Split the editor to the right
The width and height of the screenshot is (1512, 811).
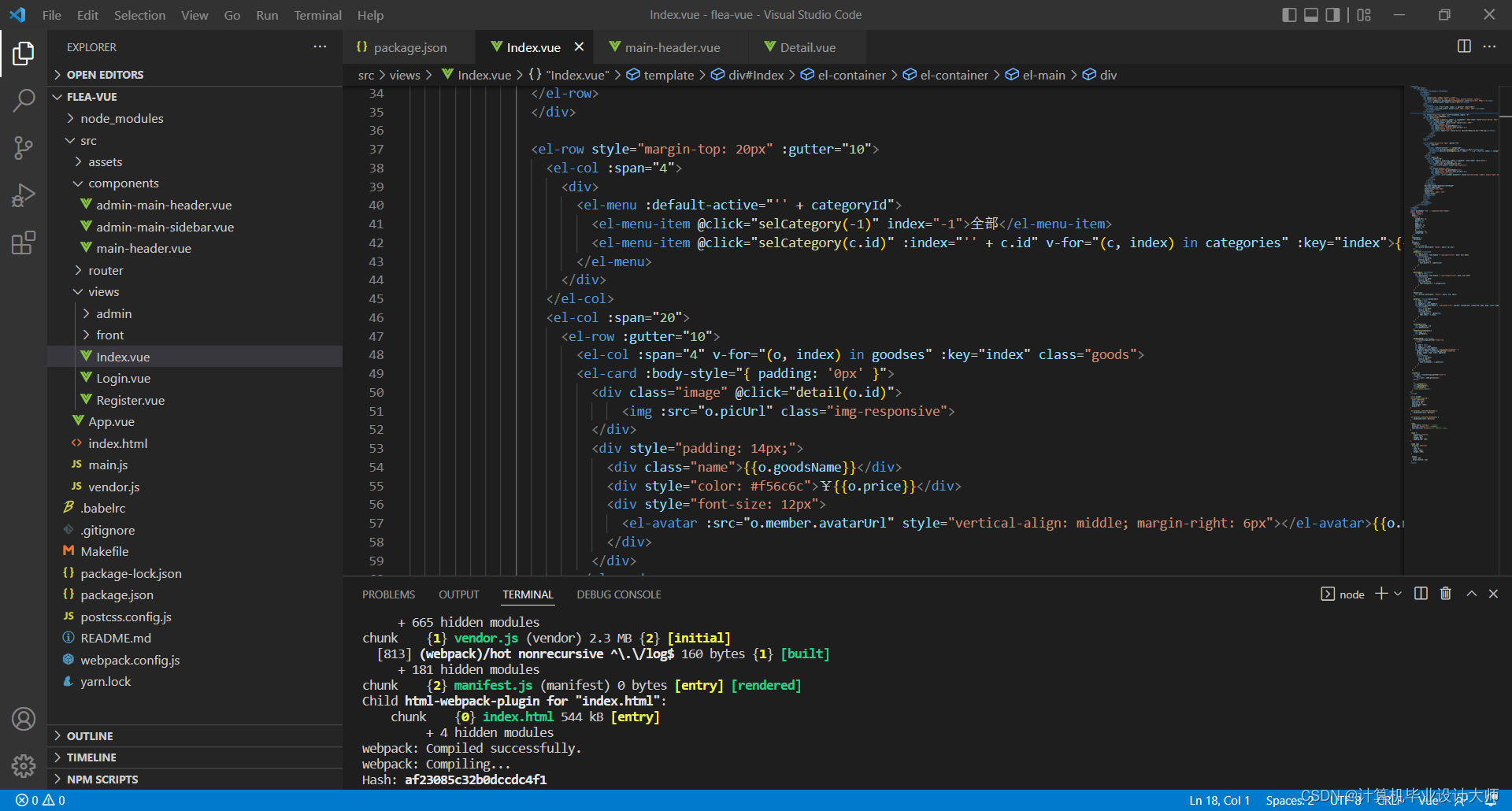[1464, 46]
